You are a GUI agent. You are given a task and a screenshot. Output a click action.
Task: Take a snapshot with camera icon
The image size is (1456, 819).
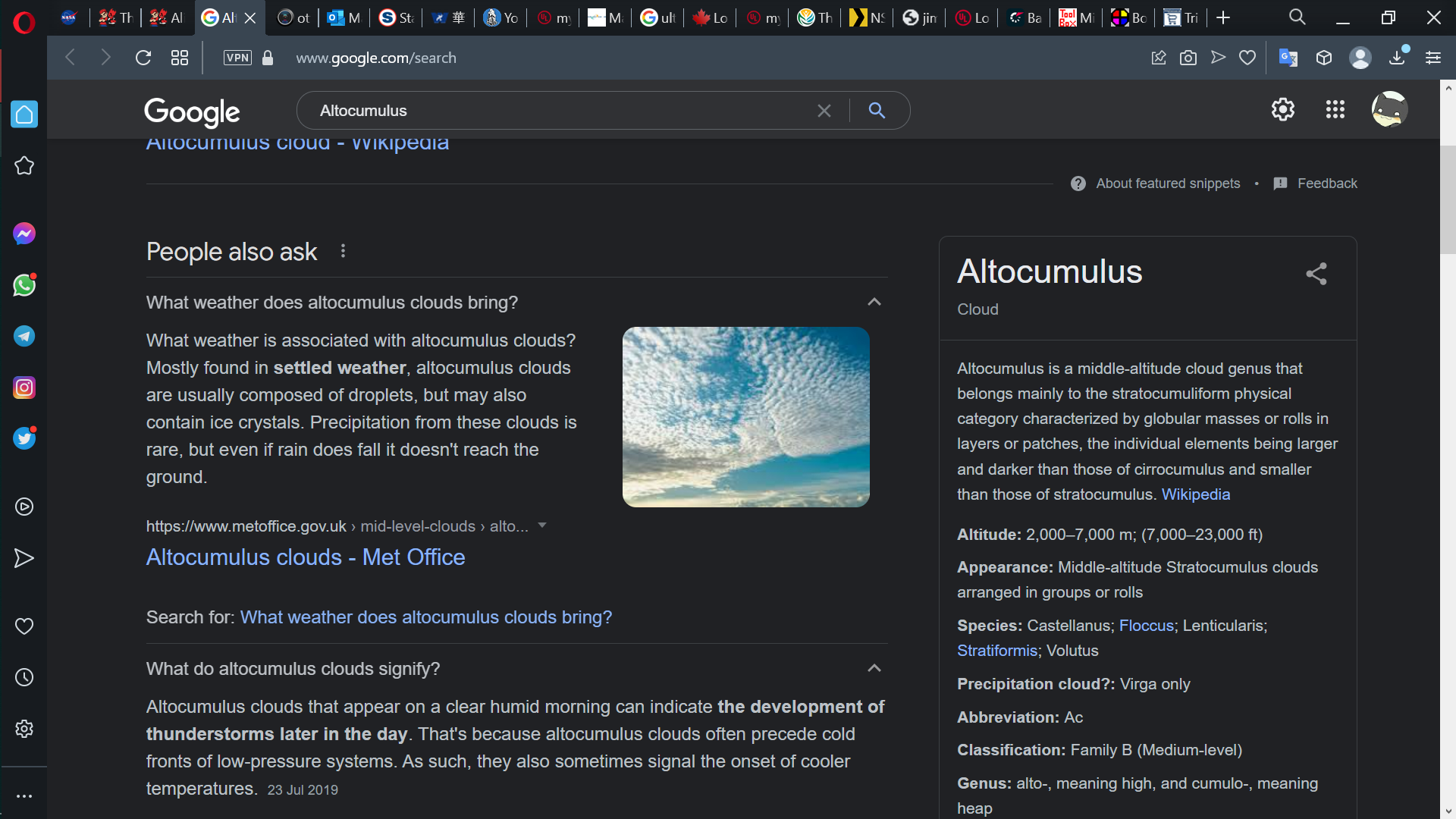tap(1188, 58)
